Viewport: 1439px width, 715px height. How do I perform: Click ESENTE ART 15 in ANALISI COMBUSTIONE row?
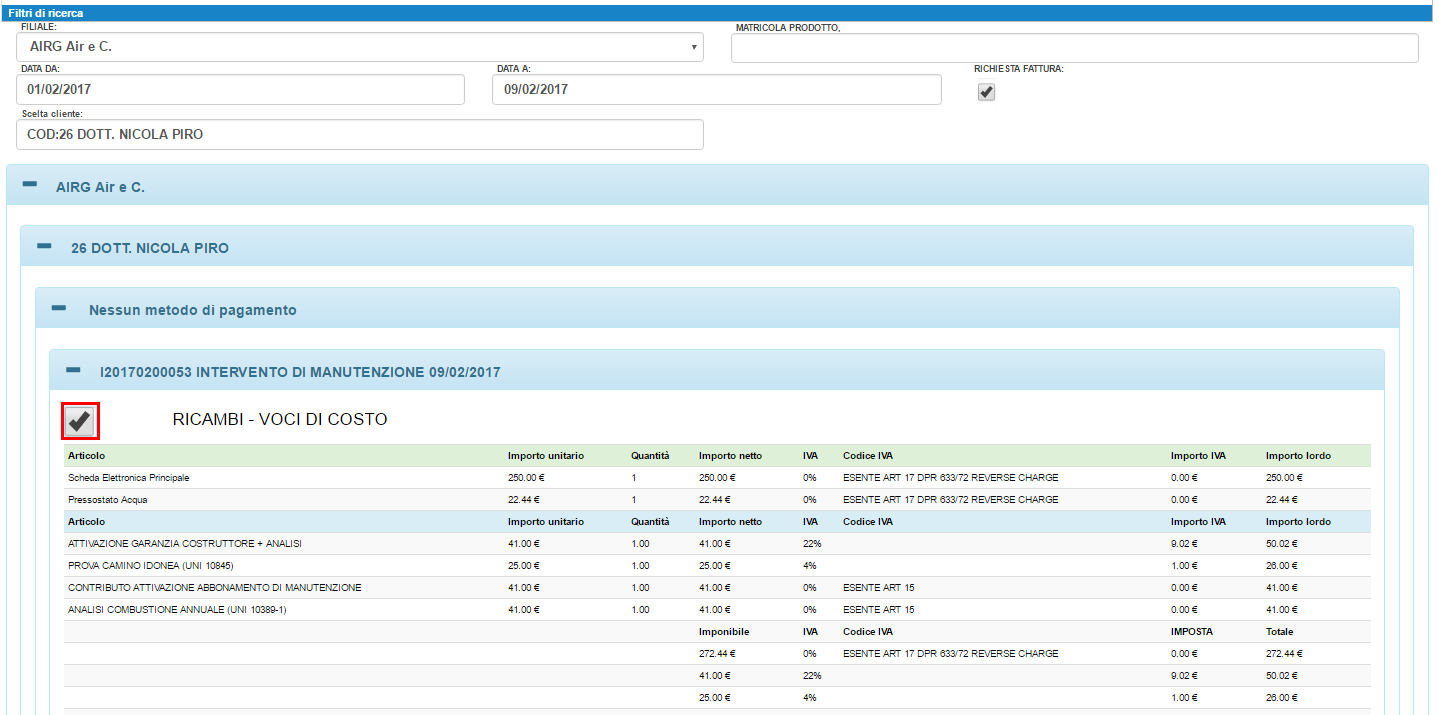click(879, 610)
